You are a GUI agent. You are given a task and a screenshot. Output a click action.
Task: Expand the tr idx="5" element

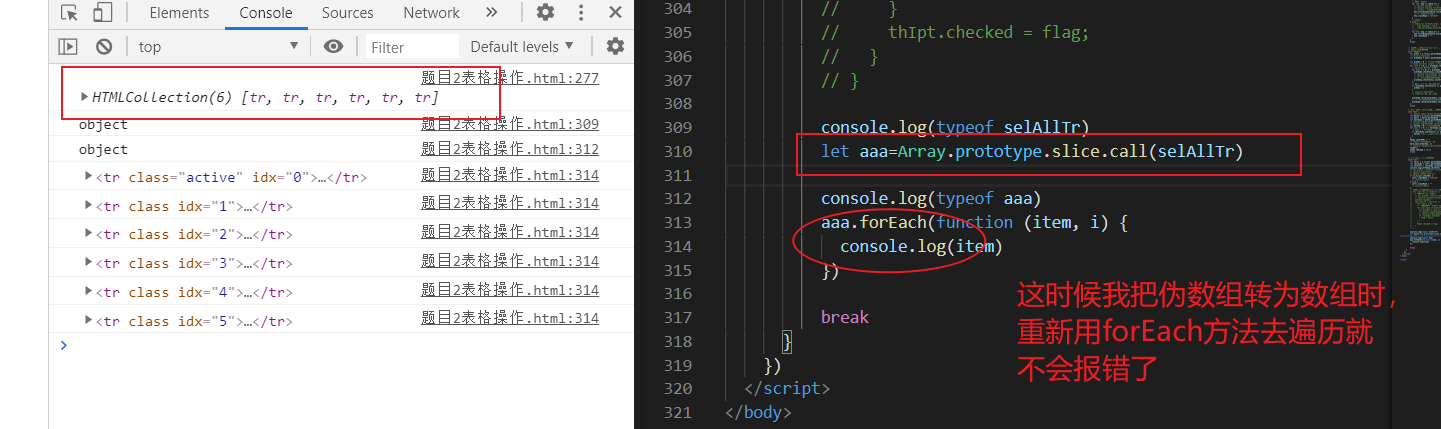pyautogui.click(x=89, y=320)
